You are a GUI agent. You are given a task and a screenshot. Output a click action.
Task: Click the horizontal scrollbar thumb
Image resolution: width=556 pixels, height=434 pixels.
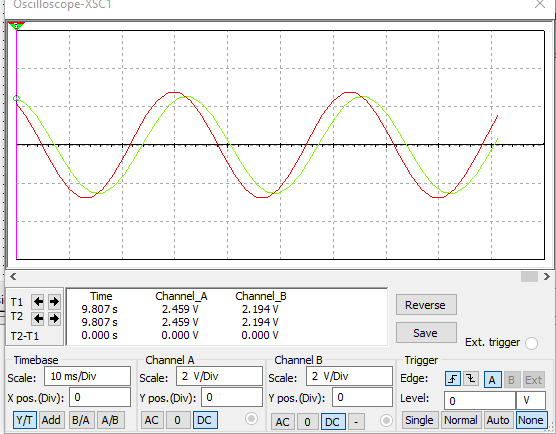point(529,277)
